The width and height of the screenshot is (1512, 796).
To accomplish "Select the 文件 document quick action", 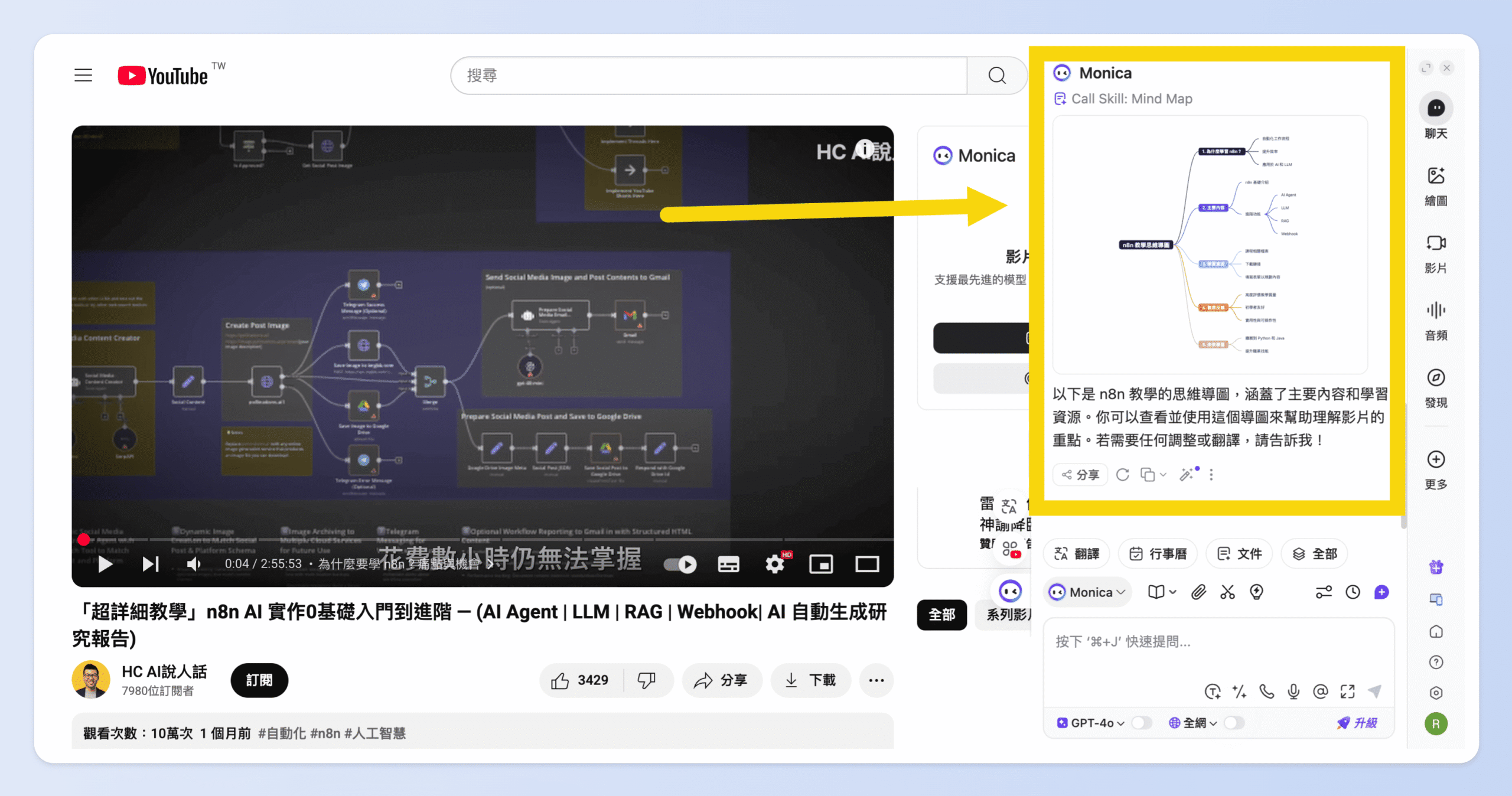I will 1239,554.
